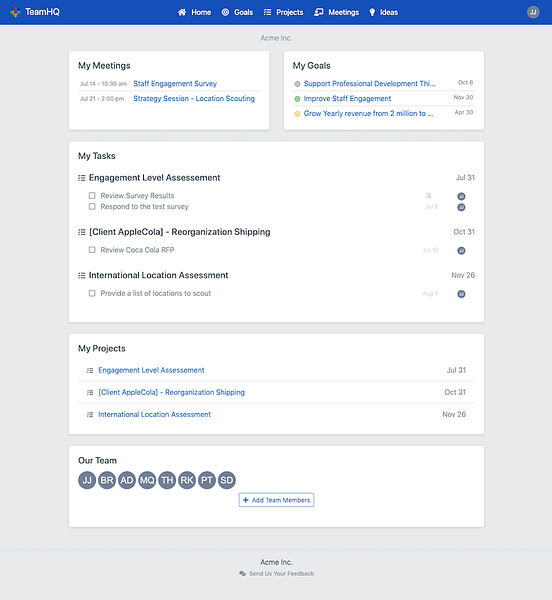Click Engagement Level Assessement heading in My Tasks

[x=155, y=178]
